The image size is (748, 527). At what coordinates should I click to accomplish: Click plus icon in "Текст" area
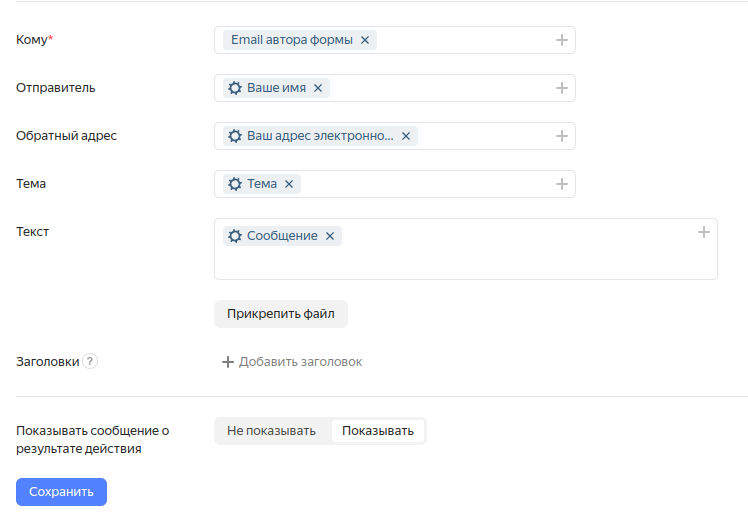[x=704, y=232]
